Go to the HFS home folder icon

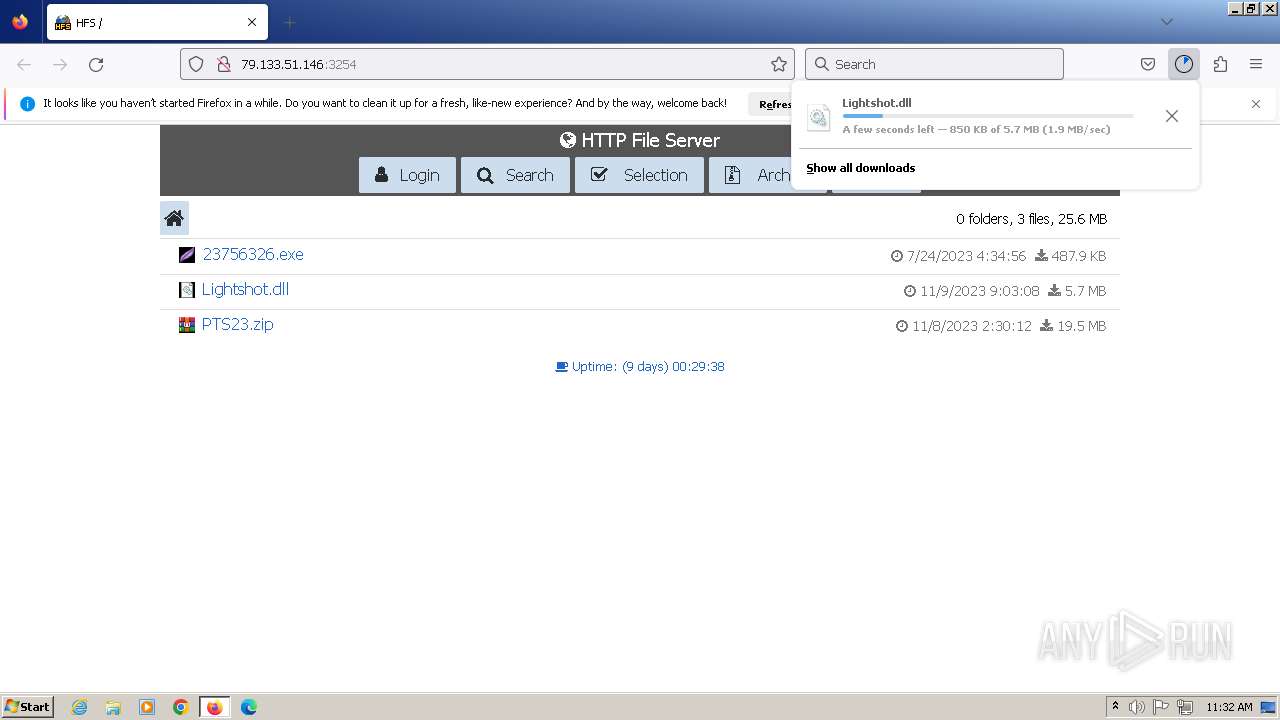point(174,218)
